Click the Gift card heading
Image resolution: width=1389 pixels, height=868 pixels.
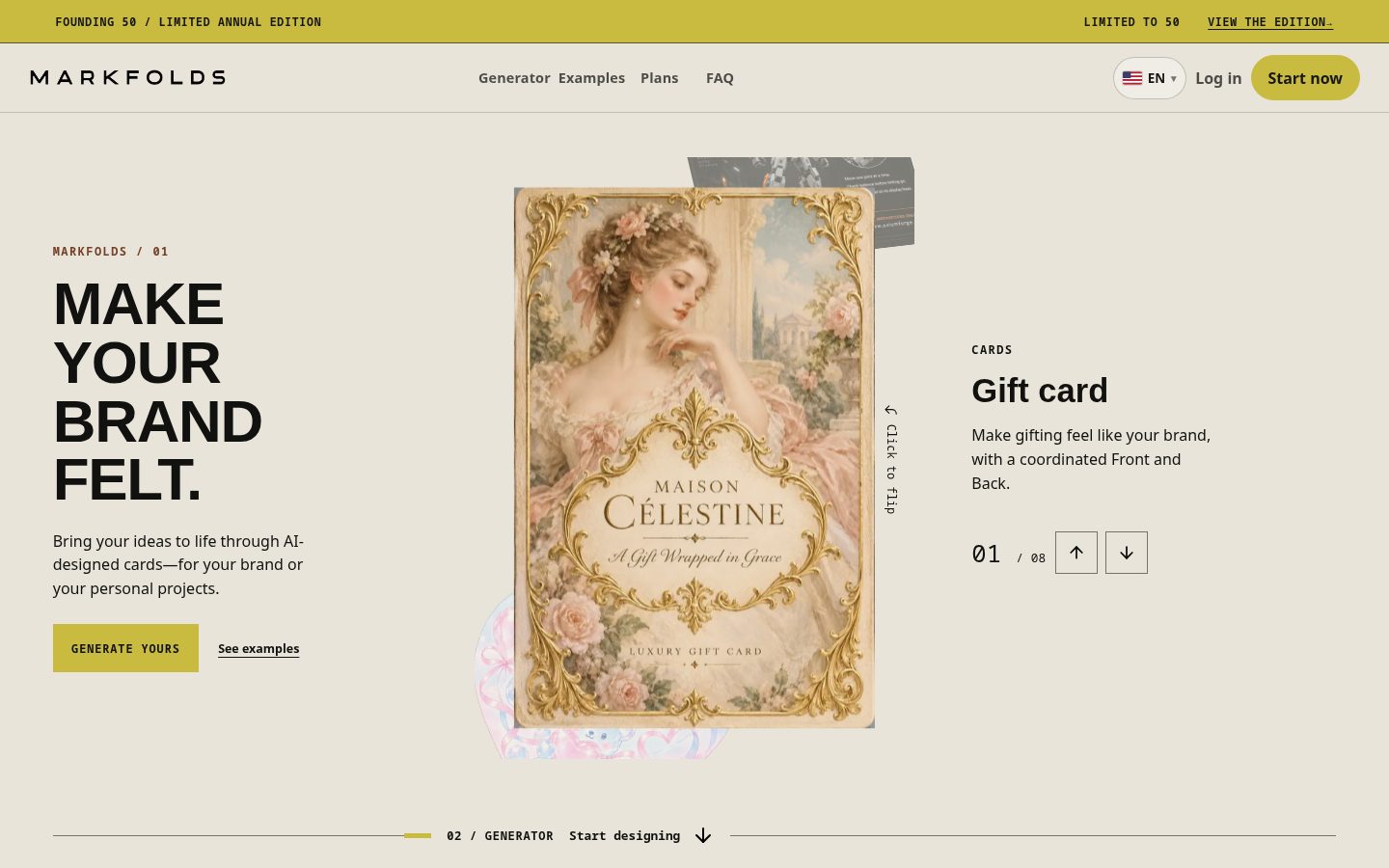pos(1040,391)
